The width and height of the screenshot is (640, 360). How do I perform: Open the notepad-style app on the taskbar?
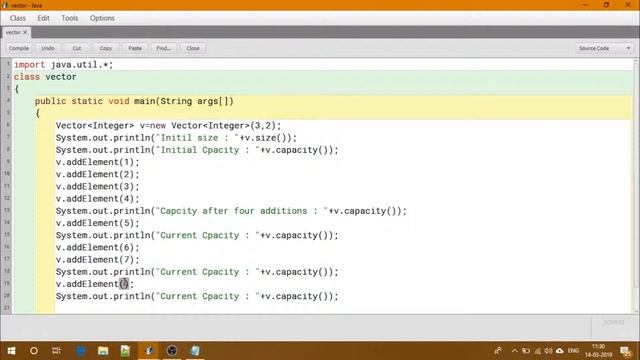tap(195, 351)
